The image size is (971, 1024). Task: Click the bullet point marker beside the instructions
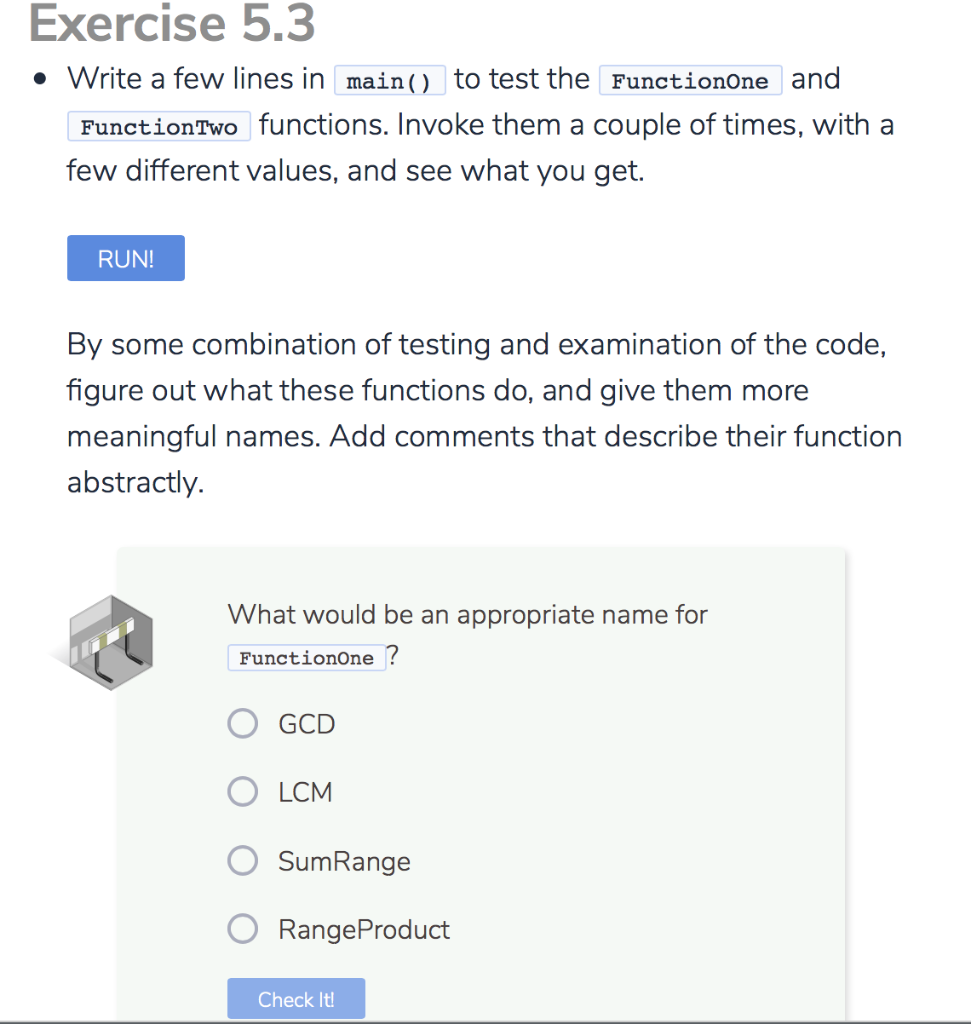[40, 76]
